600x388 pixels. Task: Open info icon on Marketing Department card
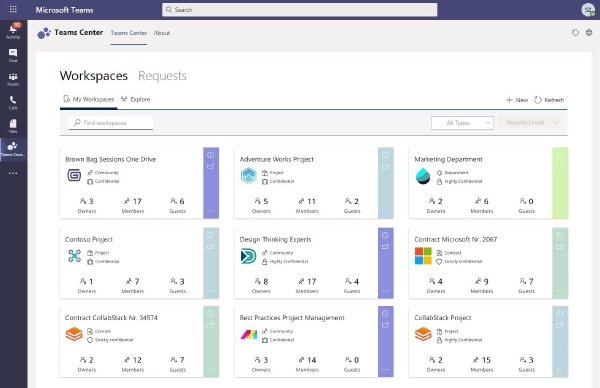coord(560,155)
